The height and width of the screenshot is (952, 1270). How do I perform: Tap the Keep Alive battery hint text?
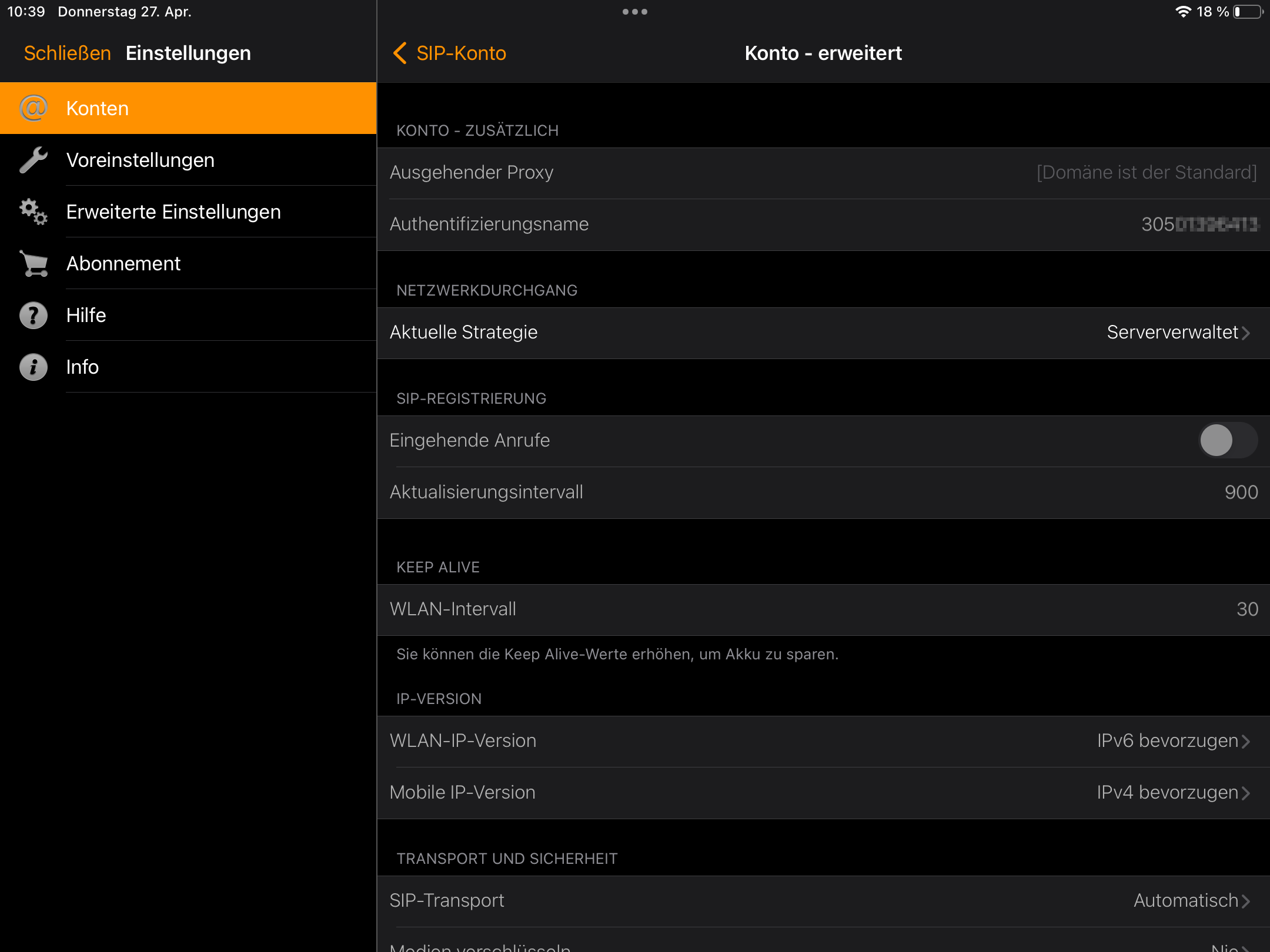tap(617, 654)
